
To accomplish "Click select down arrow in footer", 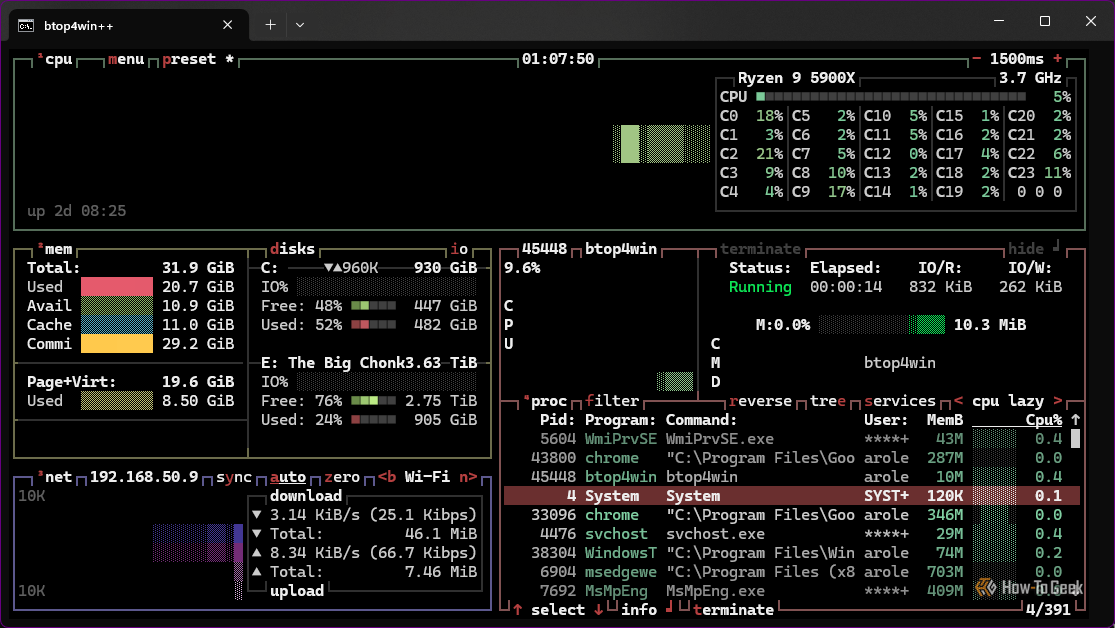I will pos(599,610).
